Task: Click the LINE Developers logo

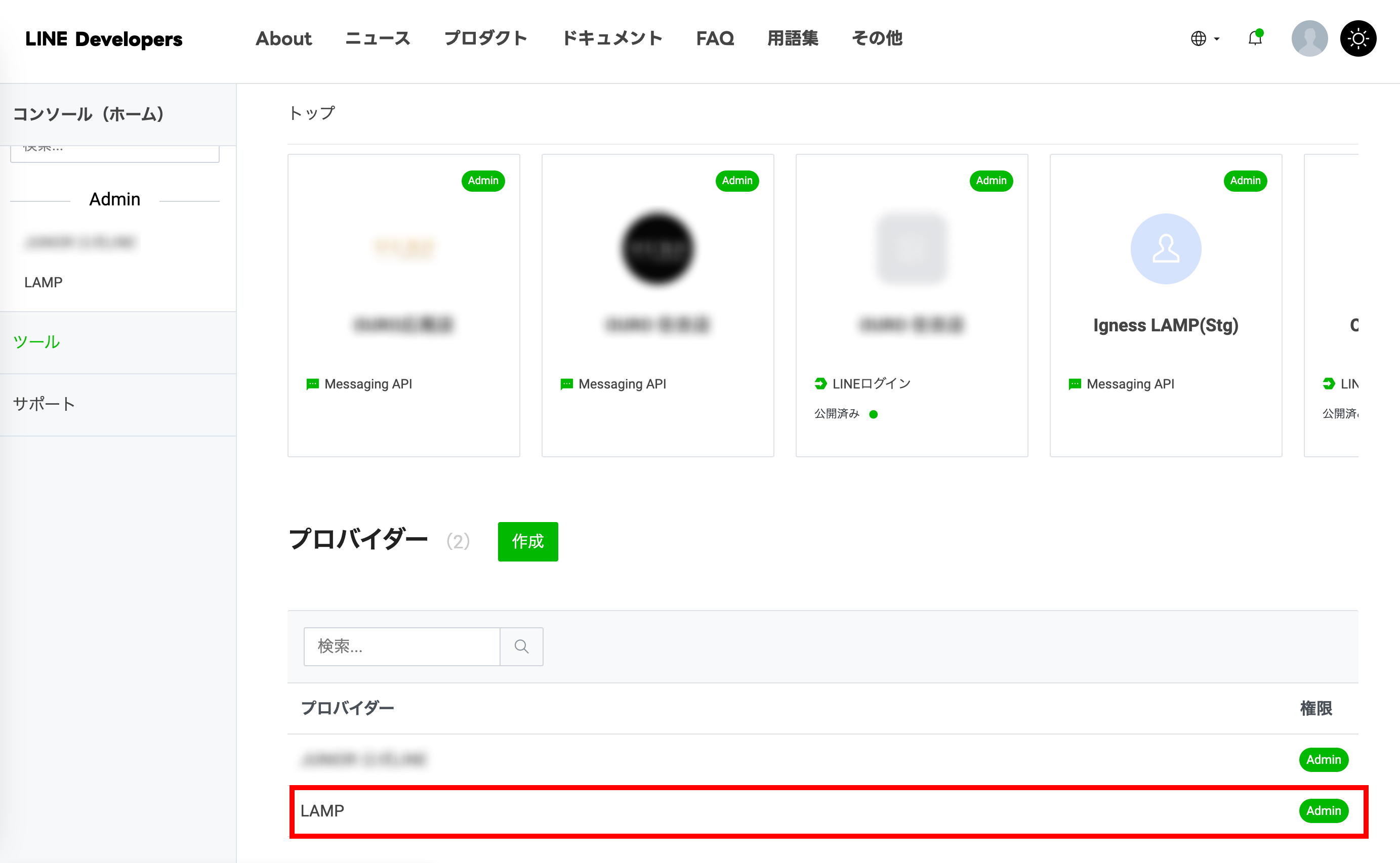Action: click(104, 39)
